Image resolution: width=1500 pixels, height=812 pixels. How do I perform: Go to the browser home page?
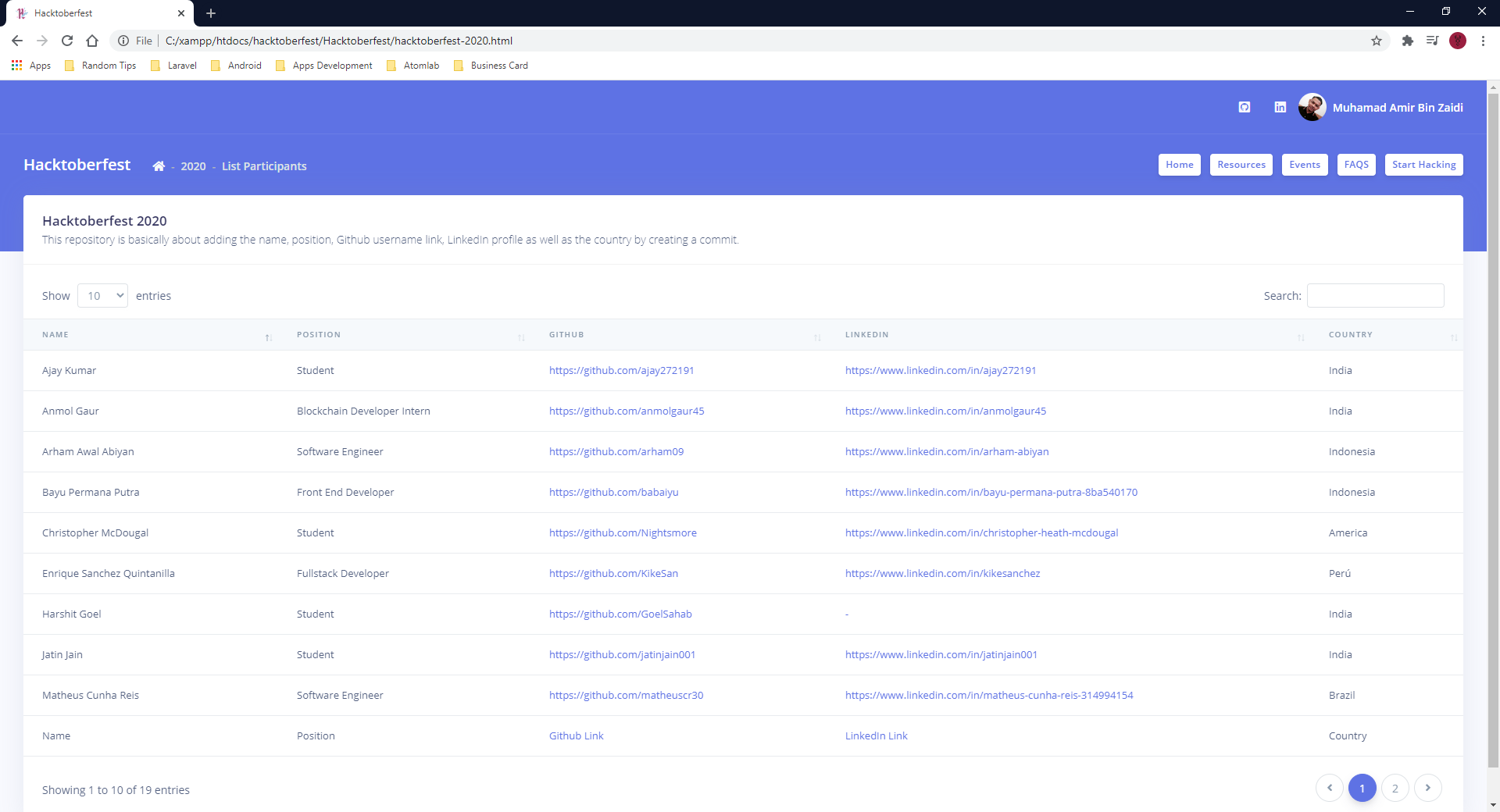click(92, 41)
